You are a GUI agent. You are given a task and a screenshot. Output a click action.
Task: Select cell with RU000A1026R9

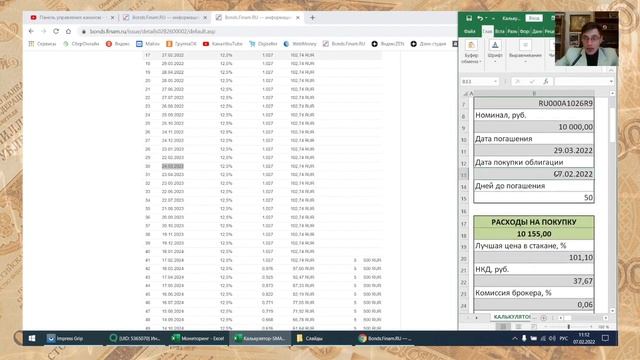click(x=533, y=104)
